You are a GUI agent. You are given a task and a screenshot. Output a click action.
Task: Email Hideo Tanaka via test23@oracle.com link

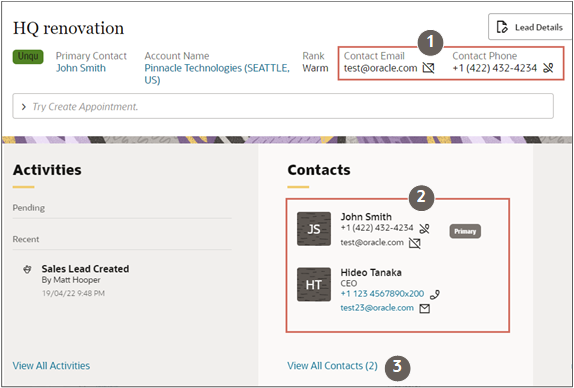click(377, 308)
